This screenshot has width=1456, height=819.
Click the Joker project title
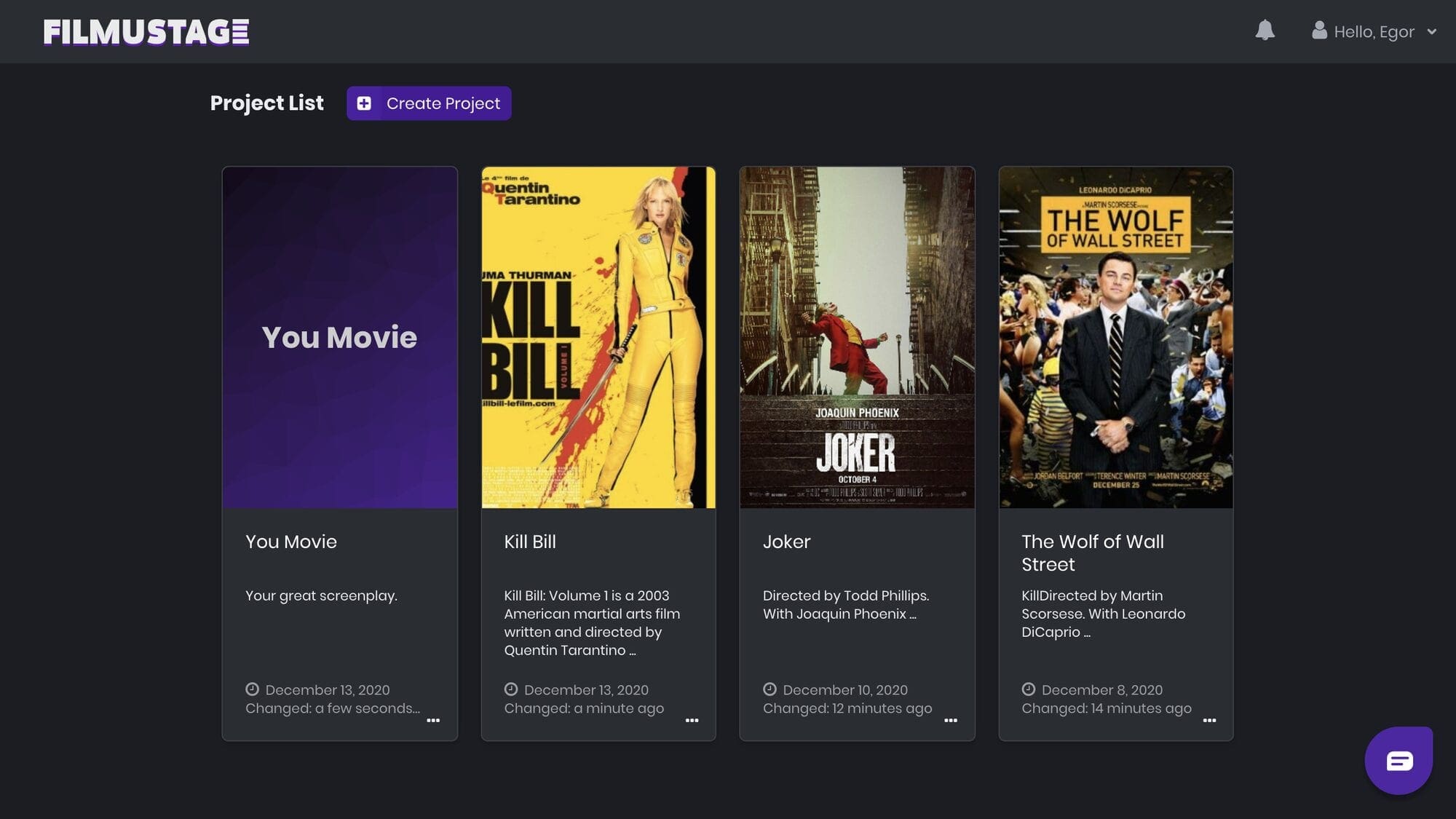pos(786,542)
